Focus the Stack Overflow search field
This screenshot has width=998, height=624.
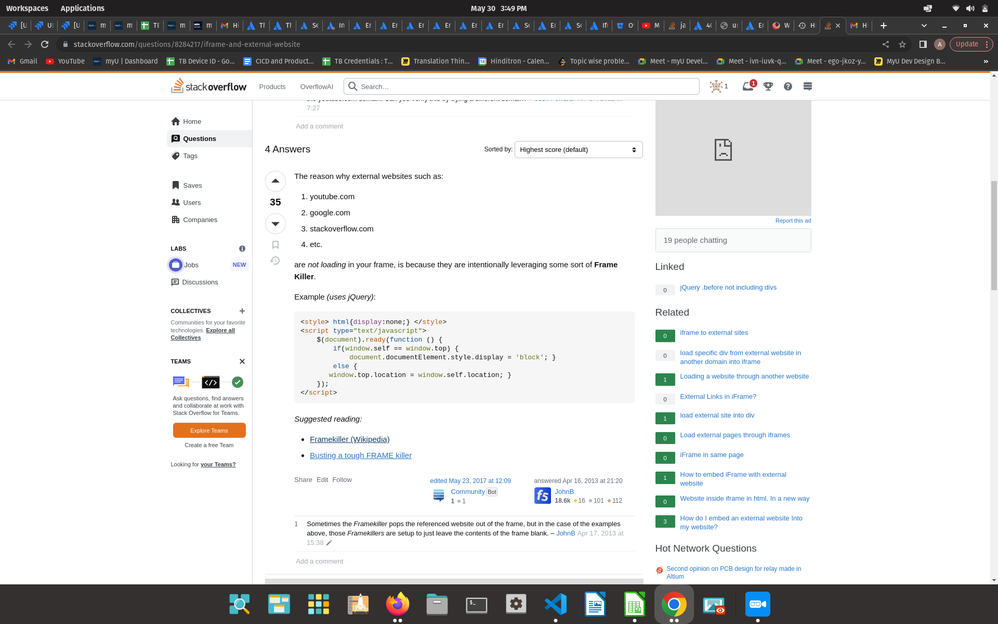click(x=521, y=87)
